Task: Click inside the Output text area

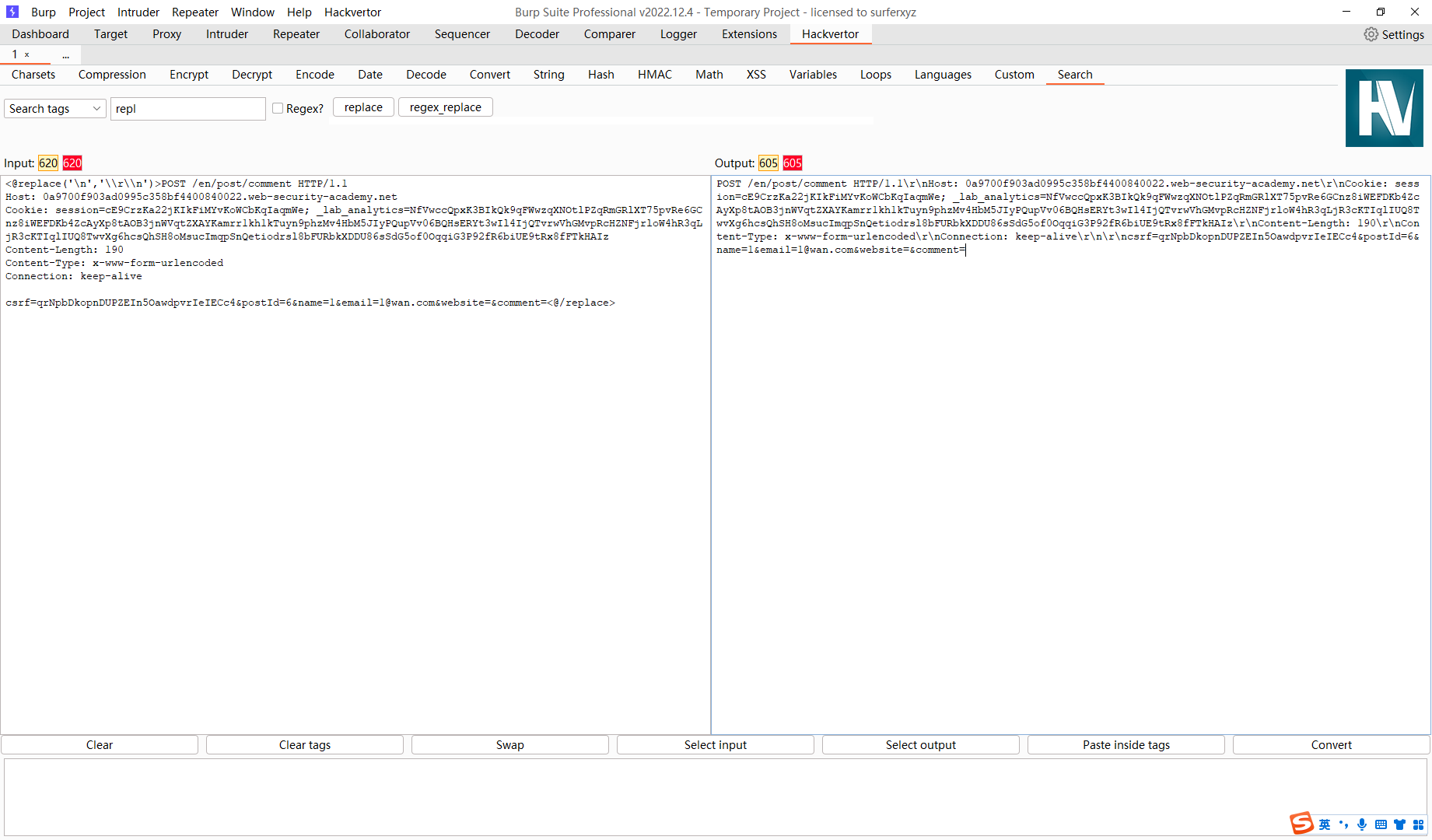Action: pos(1071,455)
